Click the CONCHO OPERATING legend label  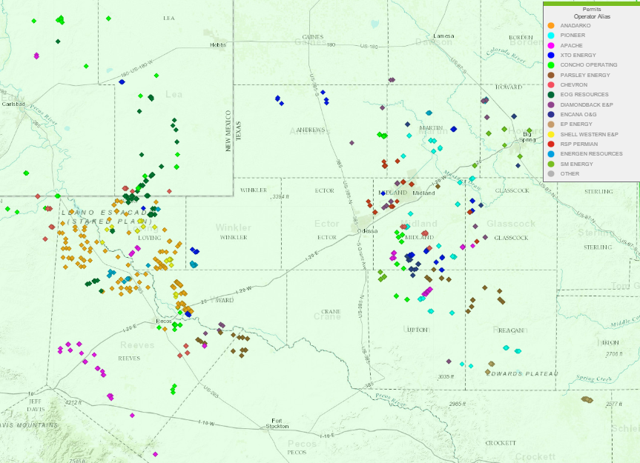589,65
